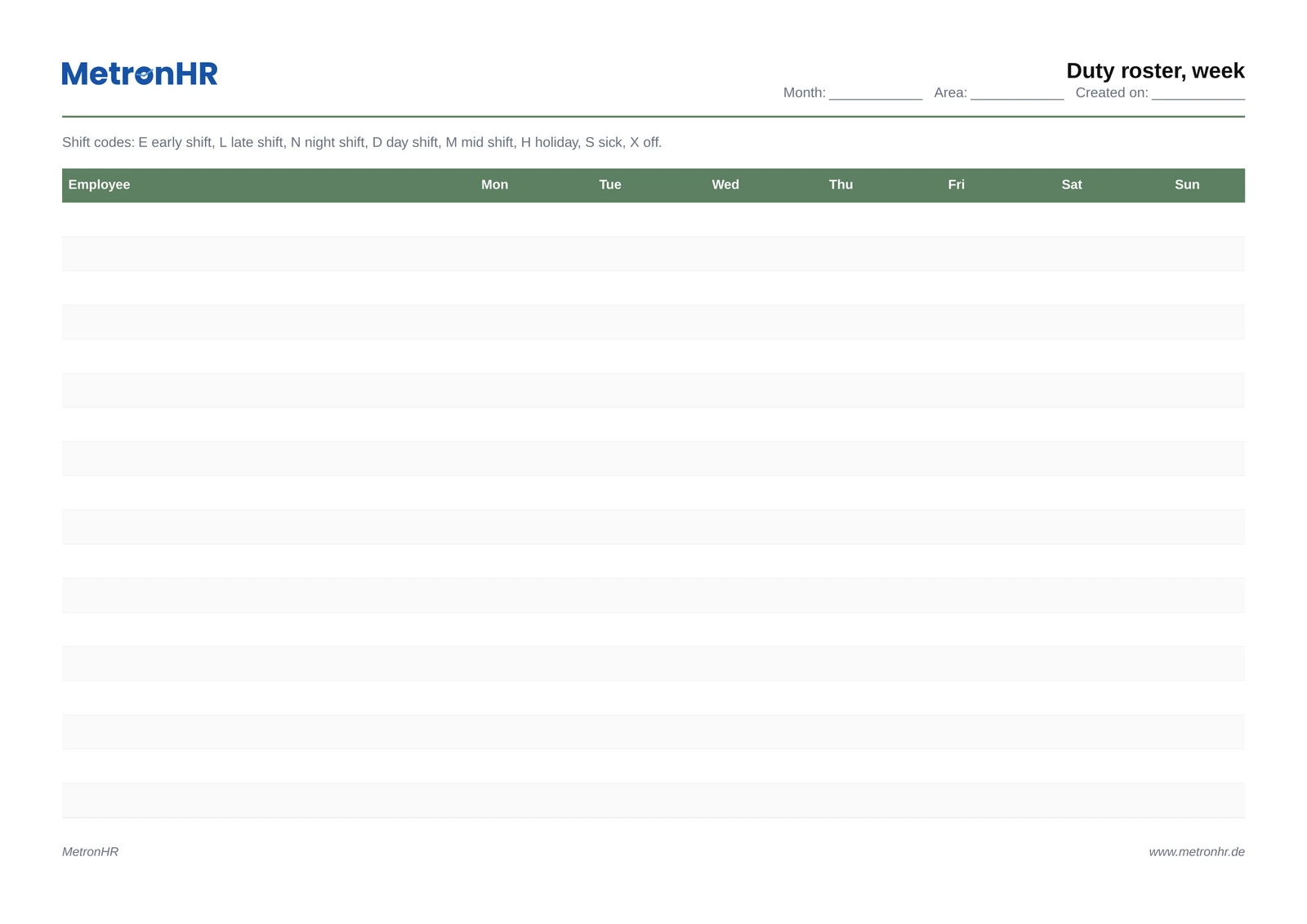Open the www.metronhr.de footer link
Image resolution: width=1307 pixels, height=924 pixels.
tap(1197, 851)
